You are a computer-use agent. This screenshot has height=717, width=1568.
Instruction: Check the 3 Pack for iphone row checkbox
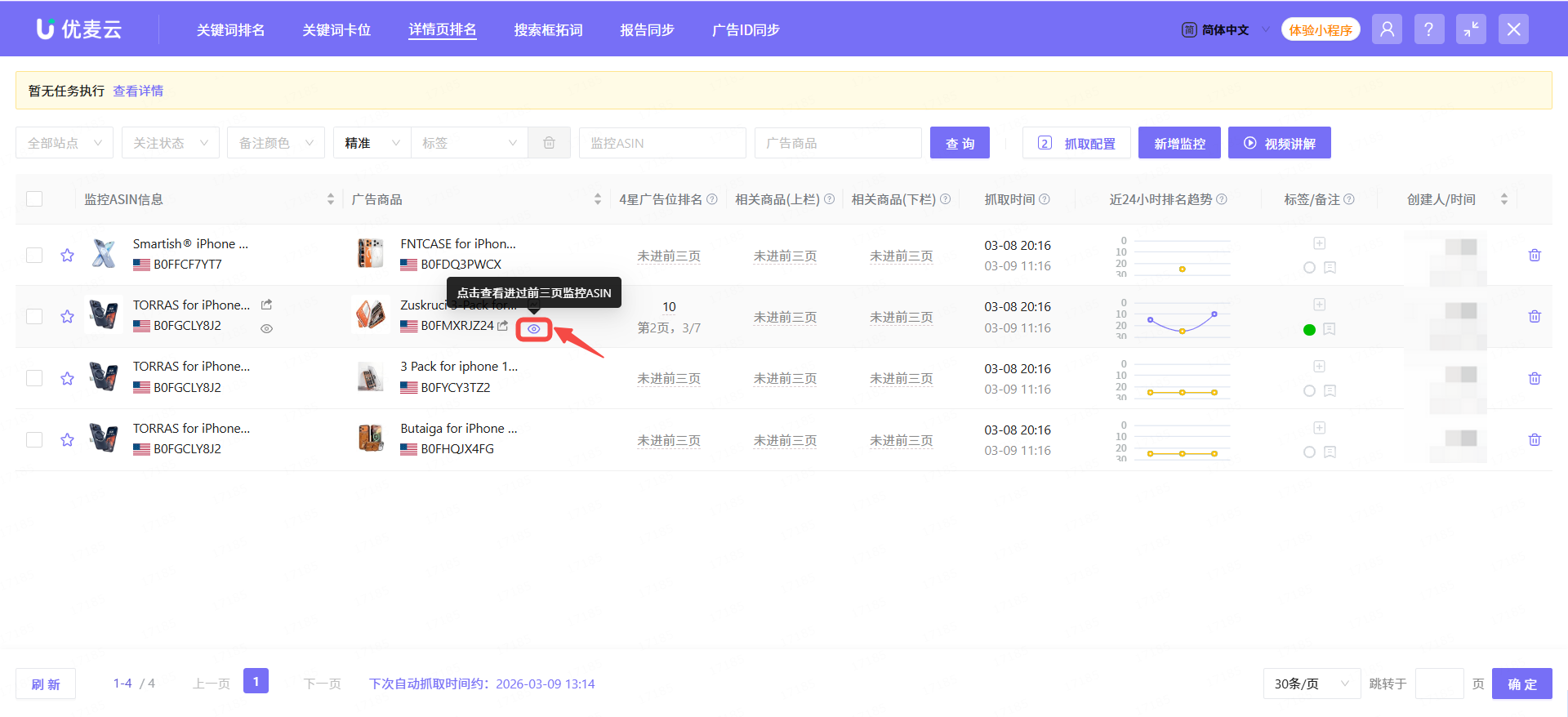coord(34,378)
